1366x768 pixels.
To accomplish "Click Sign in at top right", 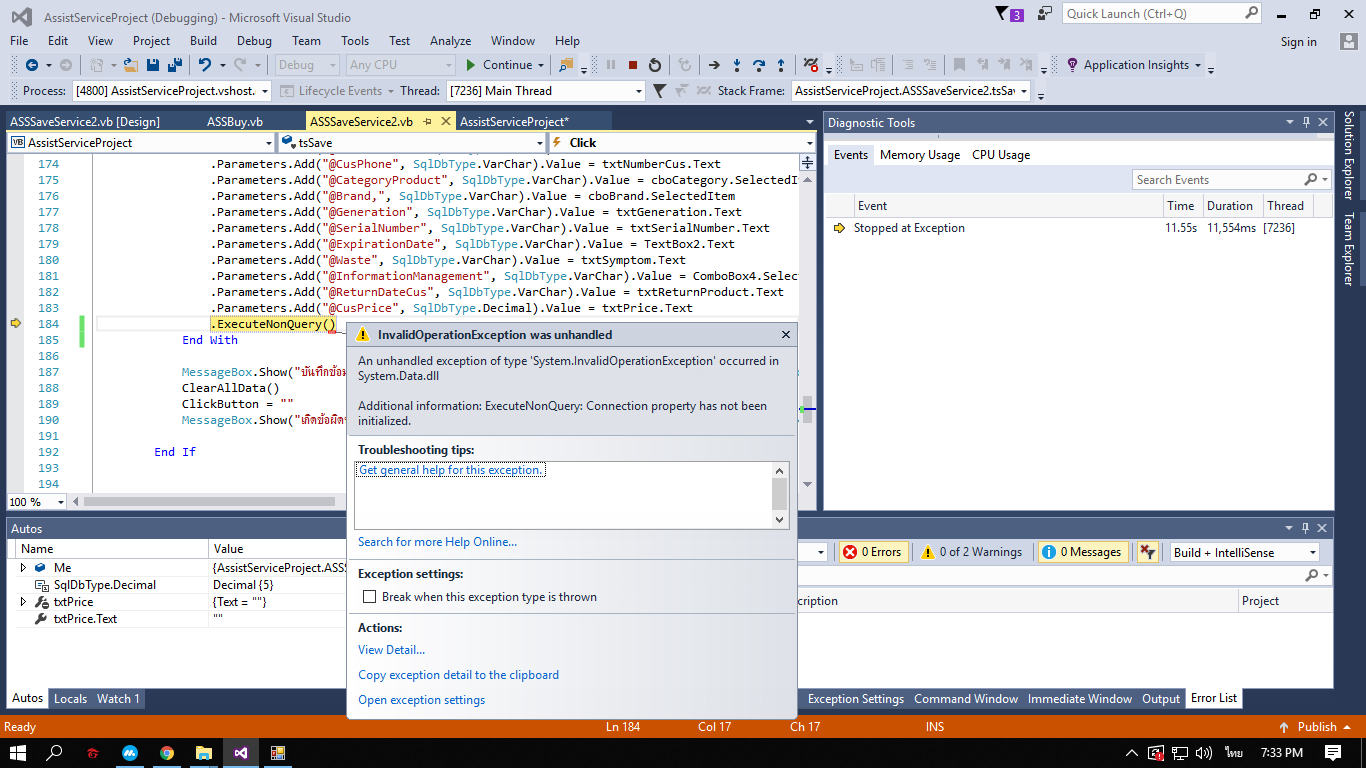I will pos(1298,42).
